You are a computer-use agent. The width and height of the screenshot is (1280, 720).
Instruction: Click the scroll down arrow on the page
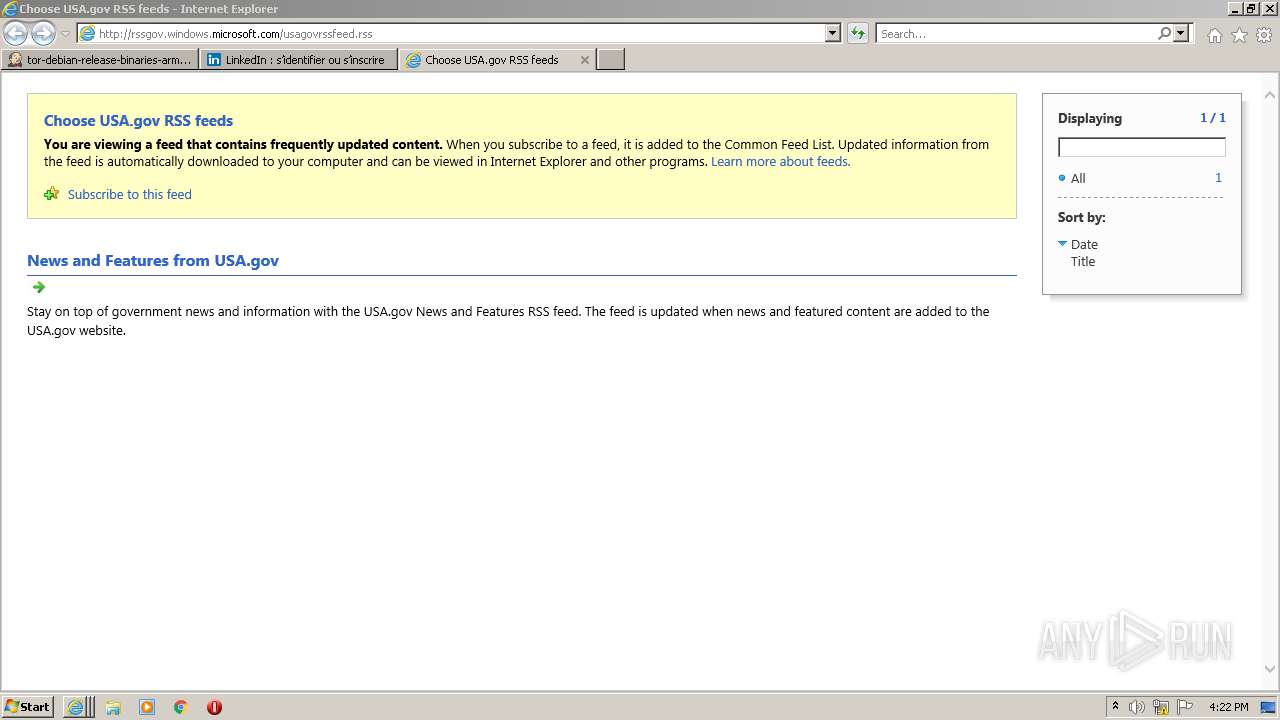[1270, 669]
